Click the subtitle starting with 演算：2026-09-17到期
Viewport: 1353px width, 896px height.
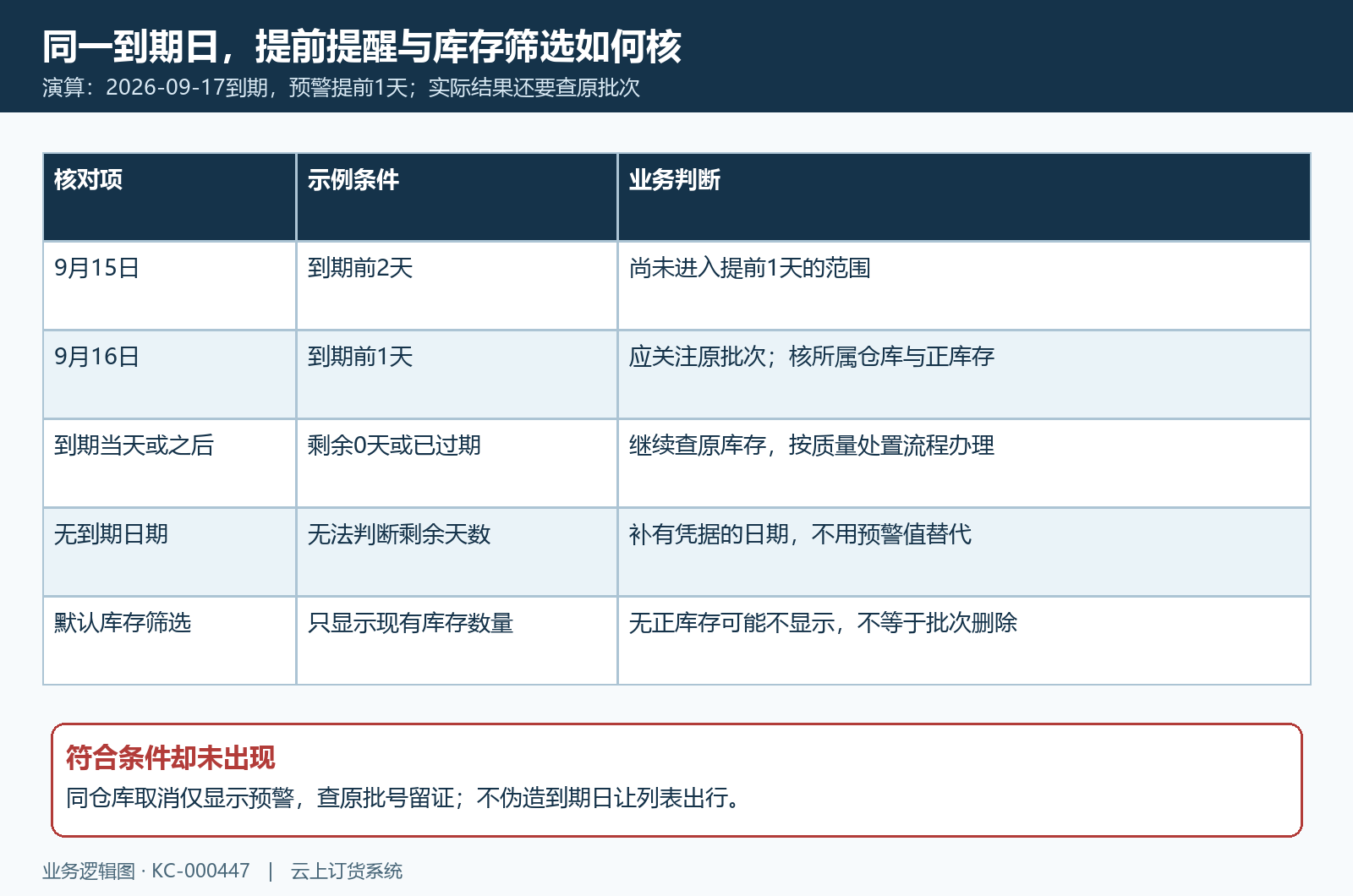341,88
